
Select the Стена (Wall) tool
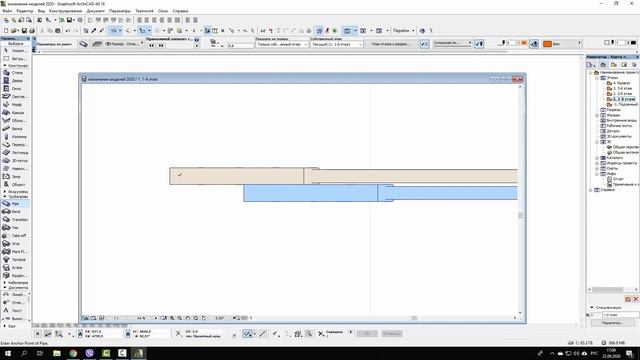pyautogui.click(x=14, y=73)
